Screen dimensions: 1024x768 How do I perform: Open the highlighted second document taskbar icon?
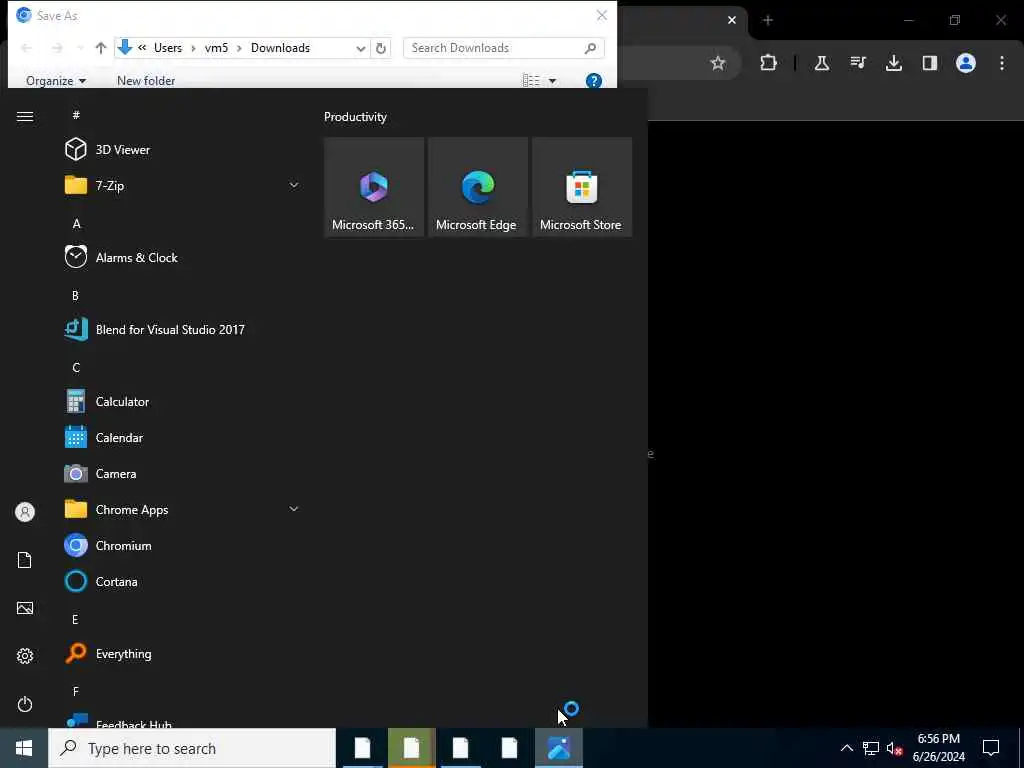tap(411, 748)
